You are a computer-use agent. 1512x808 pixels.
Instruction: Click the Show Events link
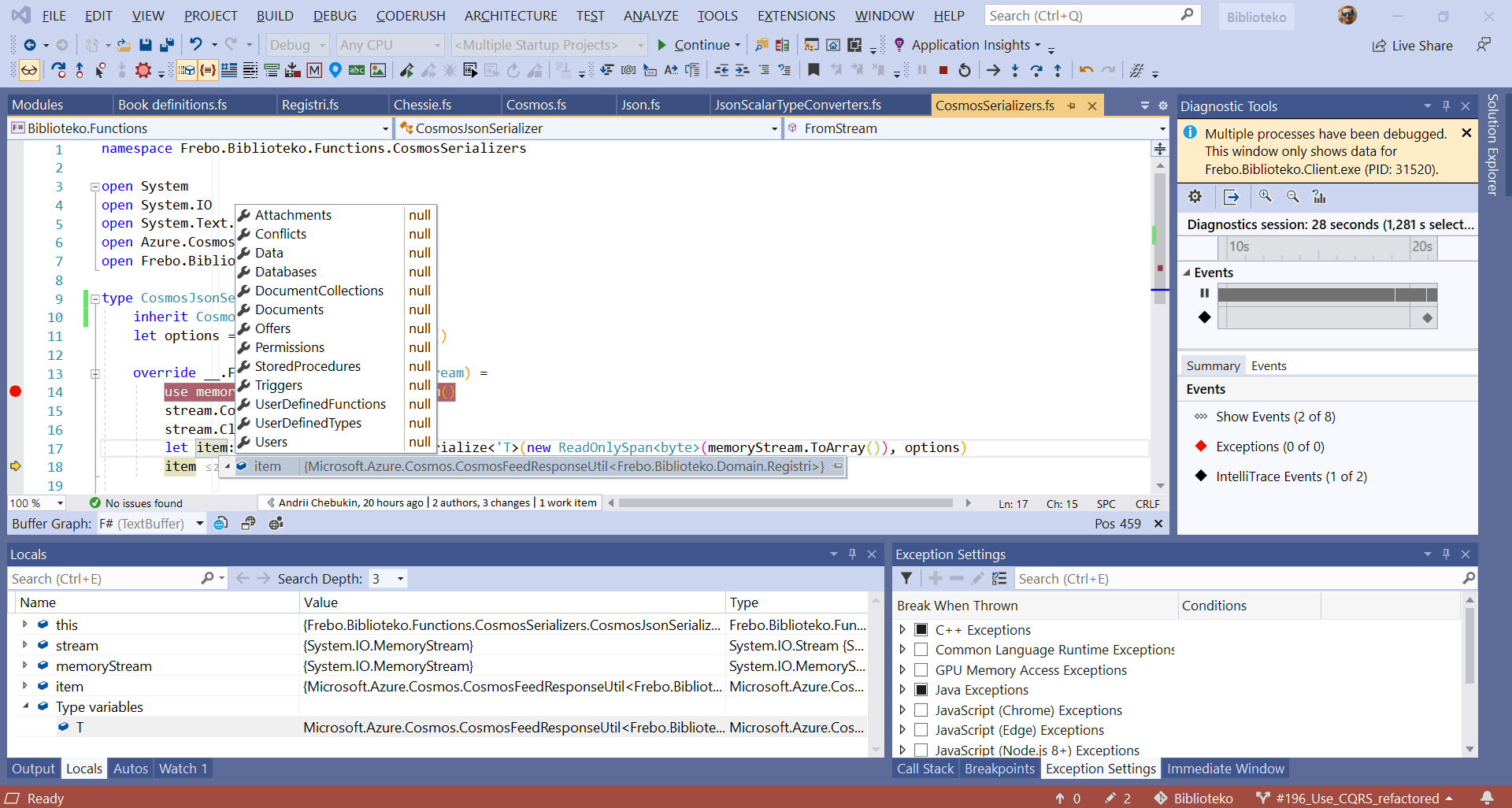pyautogui.click(x=1276, y=417)
